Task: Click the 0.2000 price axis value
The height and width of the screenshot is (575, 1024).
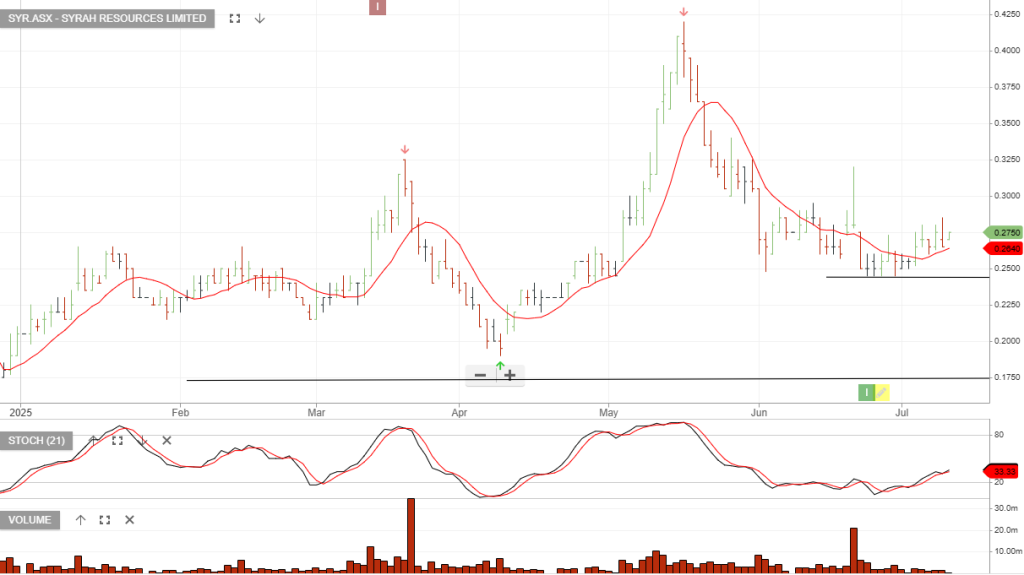Action: point(1007,341)
